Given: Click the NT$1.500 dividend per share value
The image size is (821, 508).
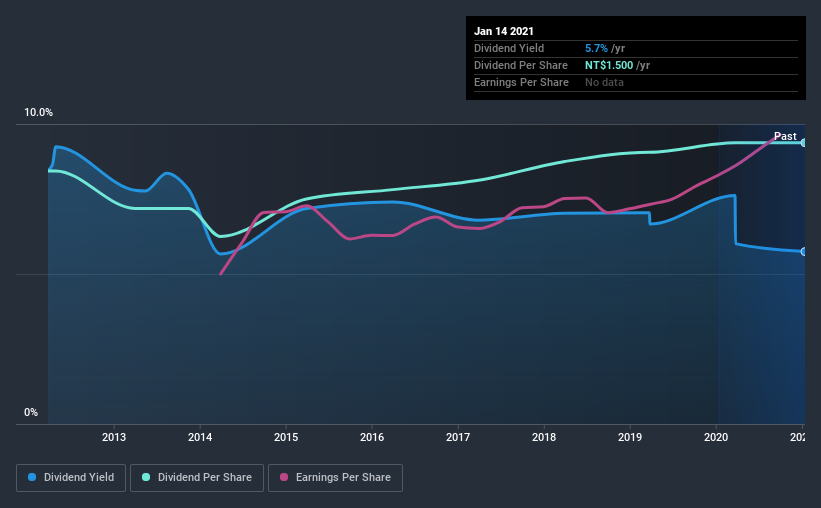Looking at the screenshot, I should pyautogui.click(x=609, y=65).
